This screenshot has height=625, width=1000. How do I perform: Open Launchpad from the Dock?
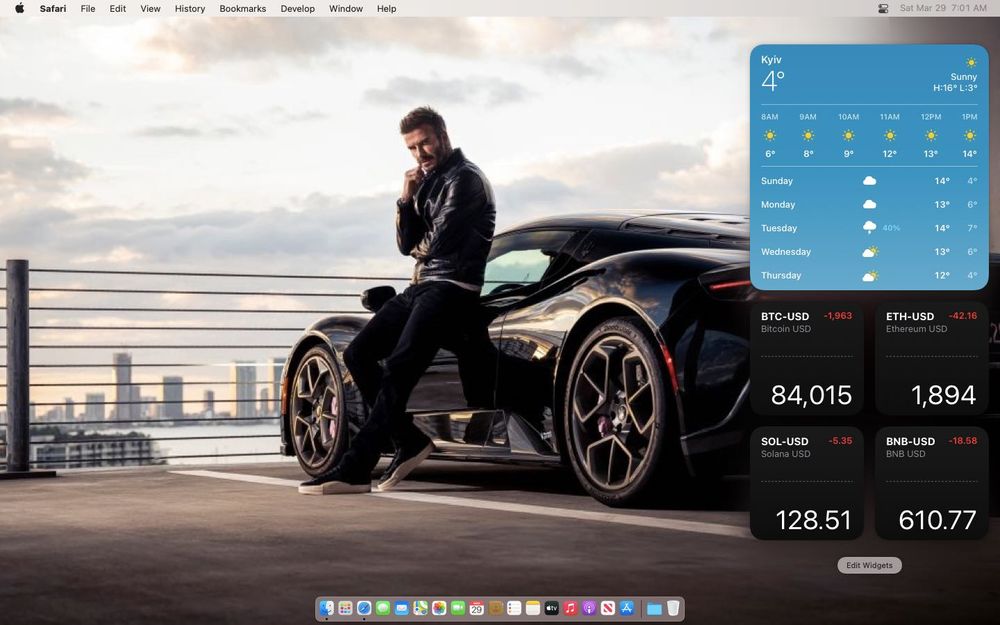[x=345, y=608]
